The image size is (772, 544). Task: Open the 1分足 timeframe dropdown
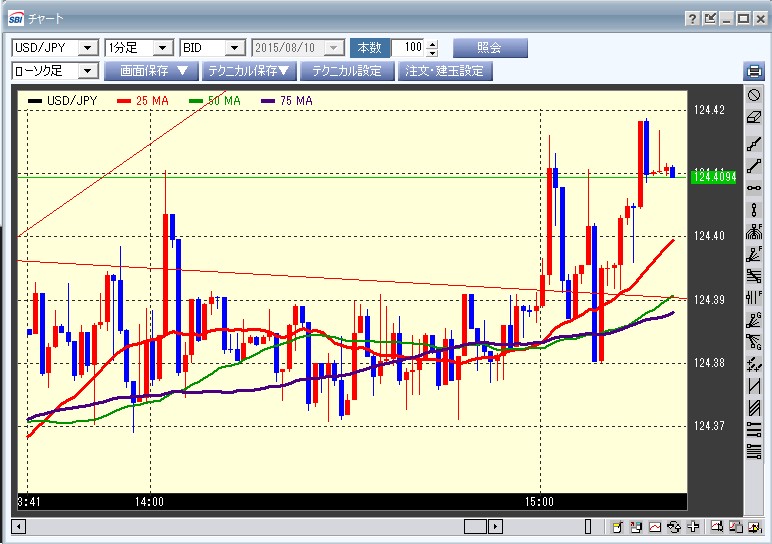click(162, 48)
